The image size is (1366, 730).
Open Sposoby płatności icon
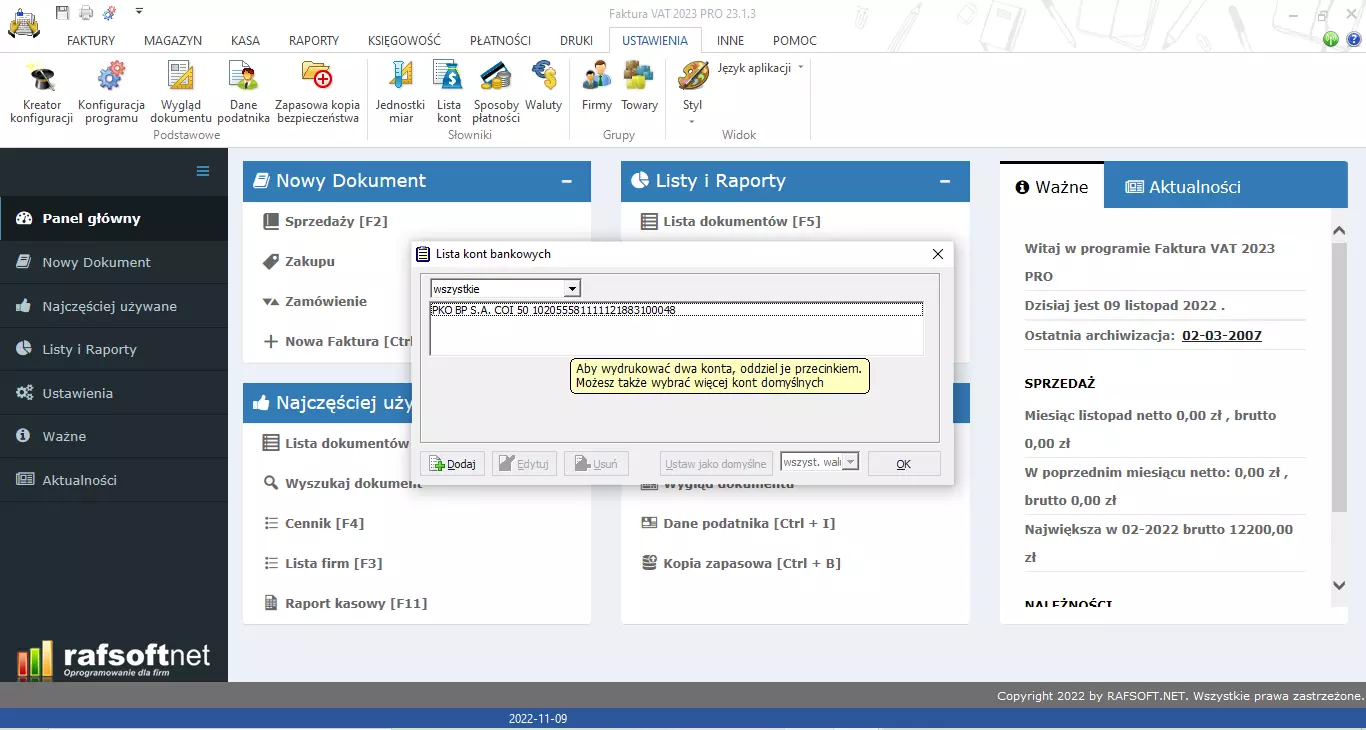click(496, 78)
